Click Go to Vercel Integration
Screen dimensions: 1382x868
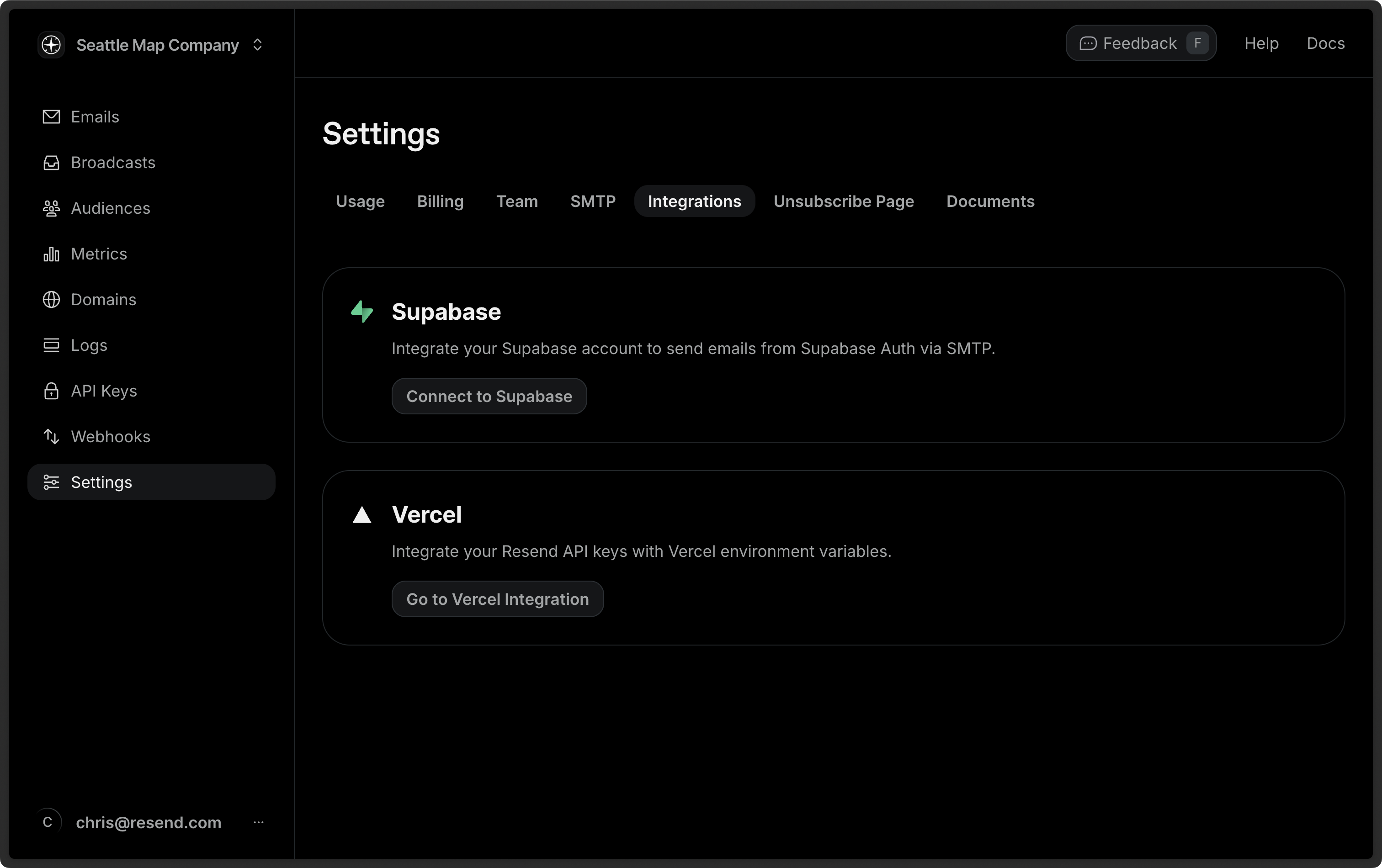[497, 599]
